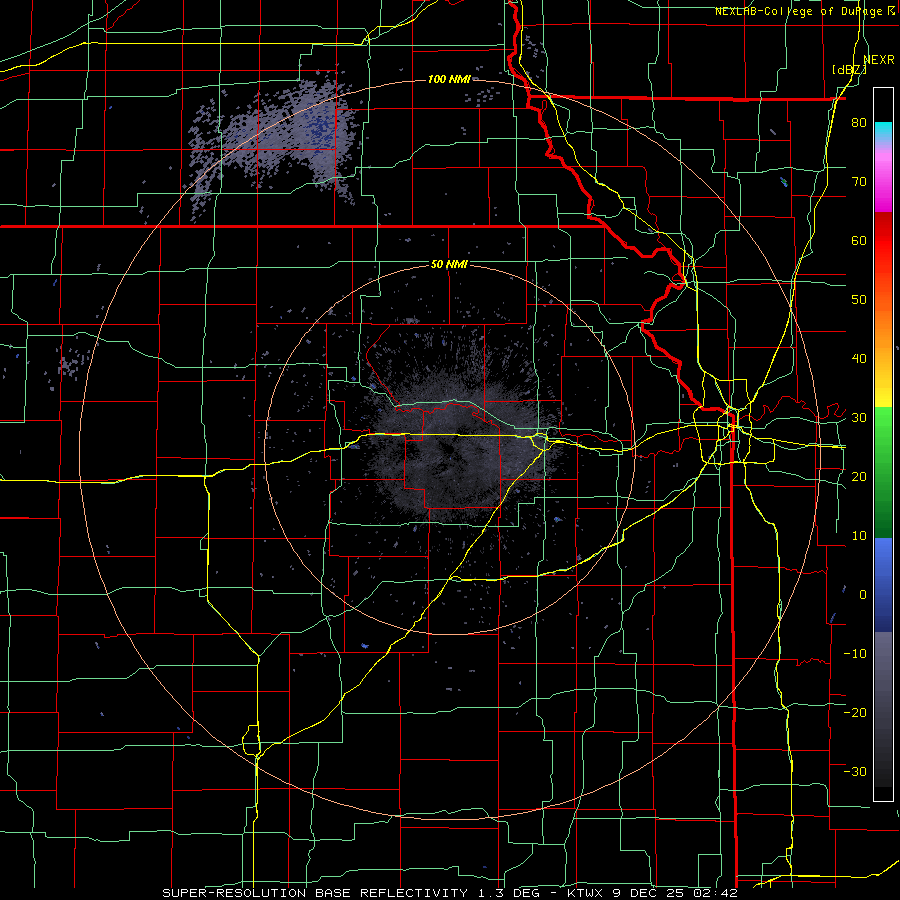This screenshot has width=900, height=900.
Task: Click the red segment of the reflectivity color bar
Action: click(x=883, y=241)
